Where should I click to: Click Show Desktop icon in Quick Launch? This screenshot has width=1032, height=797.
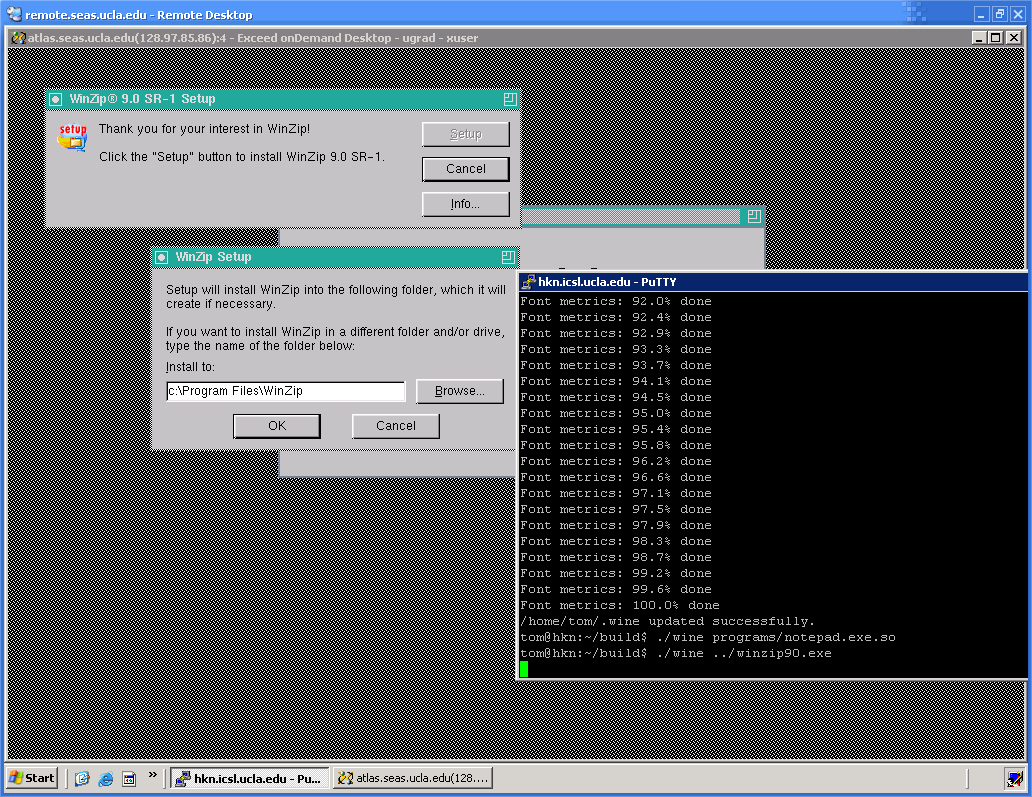point(82,778)
